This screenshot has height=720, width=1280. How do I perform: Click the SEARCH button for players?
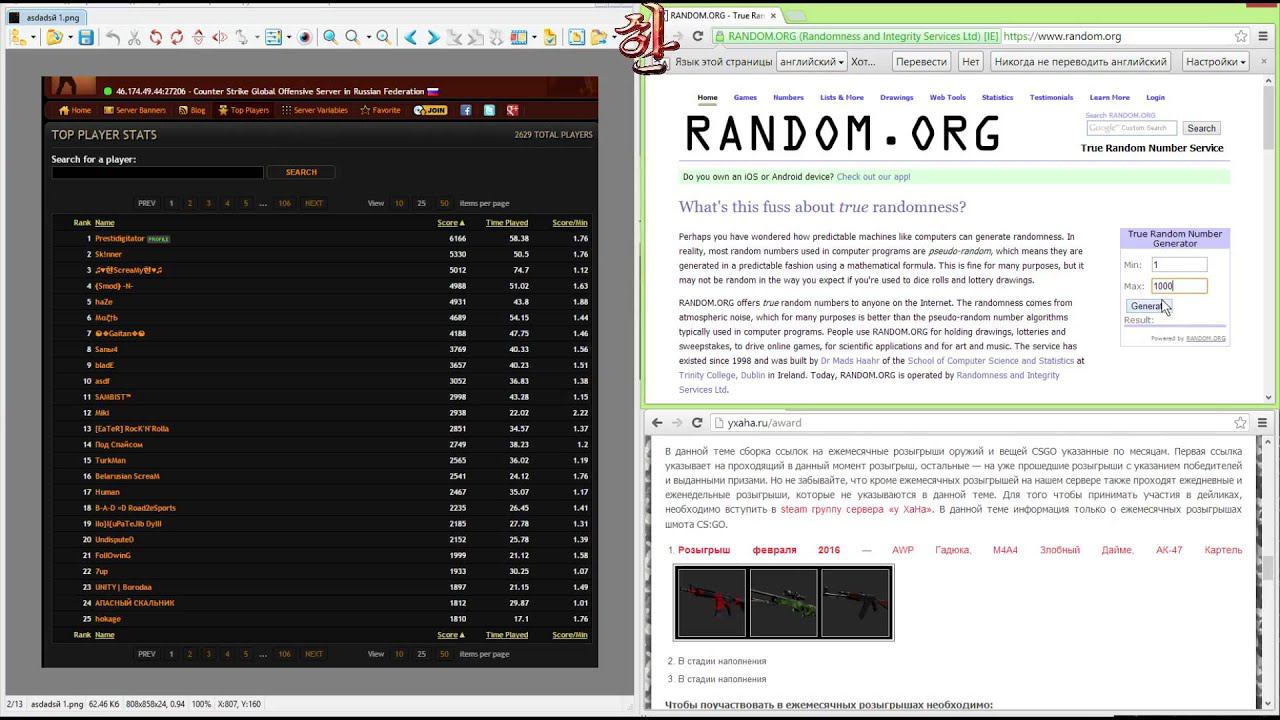[301, 173]
